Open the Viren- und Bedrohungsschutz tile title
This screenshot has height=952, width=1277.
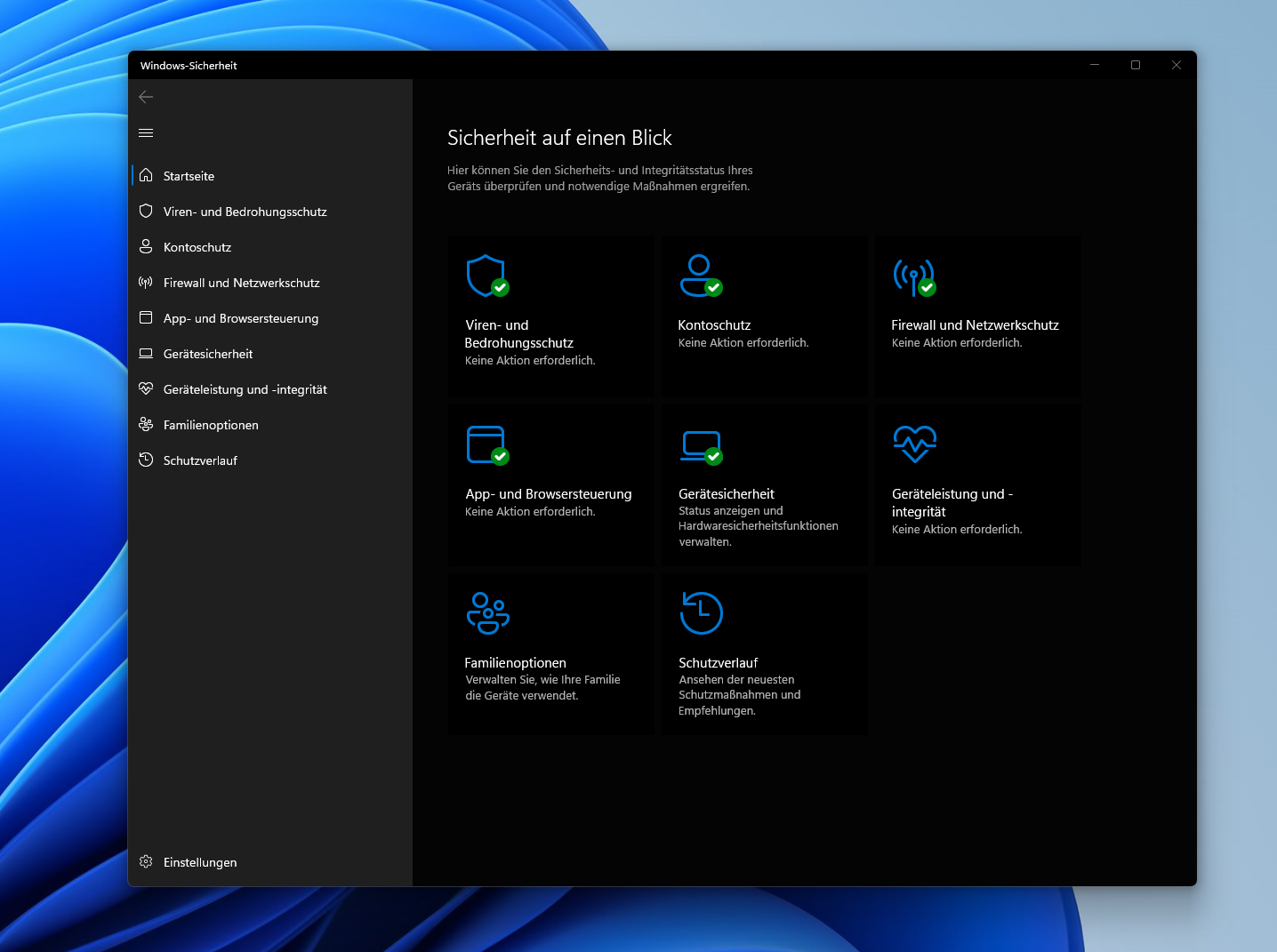(x=519, y=334)
